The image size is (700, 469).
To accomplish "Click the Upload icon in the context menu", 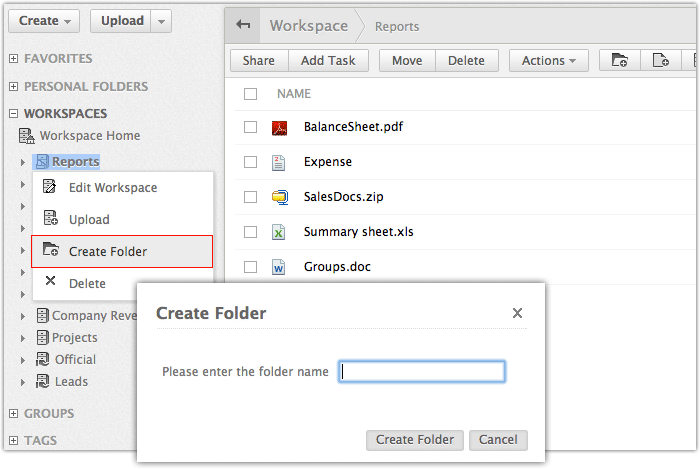I will pyautogui.click(x=50, y=218).
